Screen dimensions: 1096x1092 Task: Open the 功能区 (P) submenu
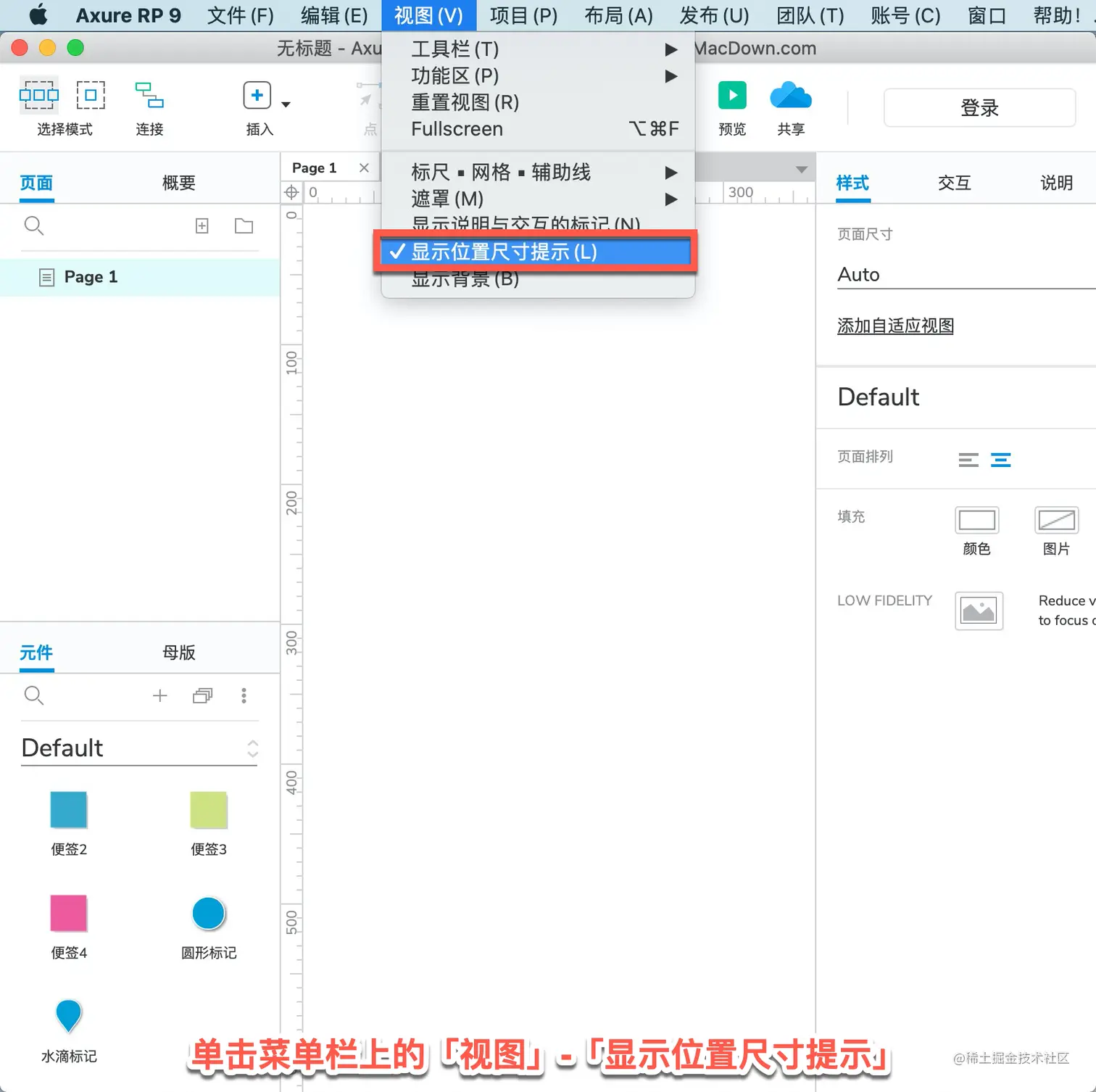pos(538,76)
